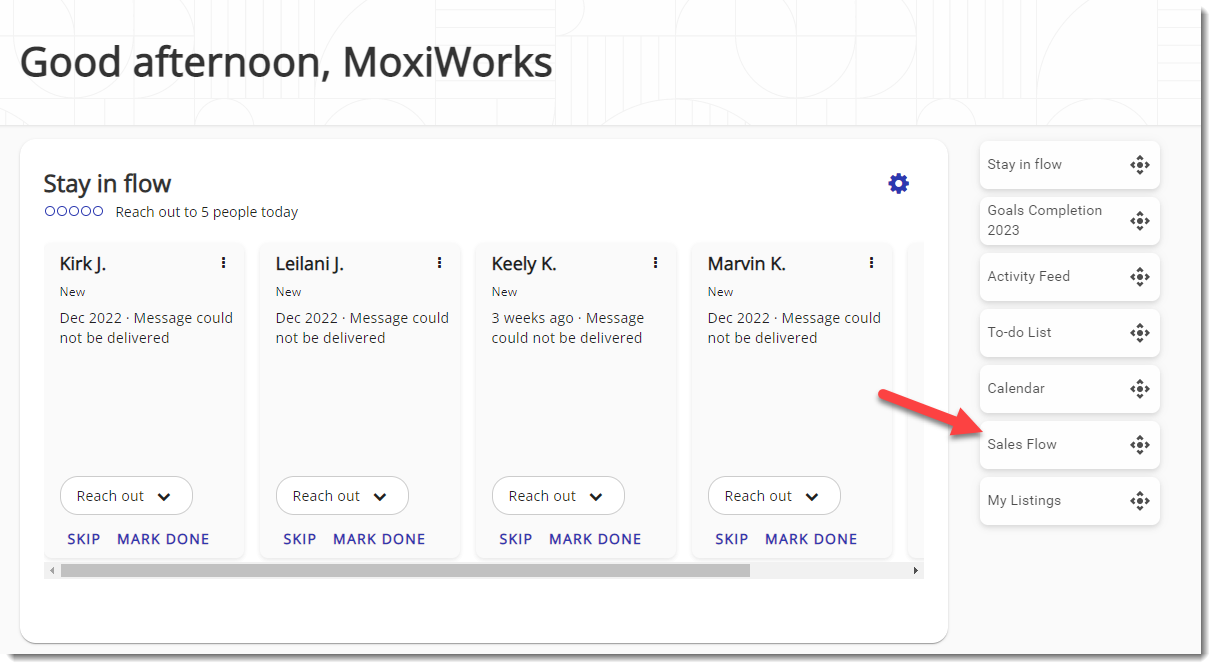Grab the move handle next to My Listings
The image size is (1216, 669).
pos(1140,500)
